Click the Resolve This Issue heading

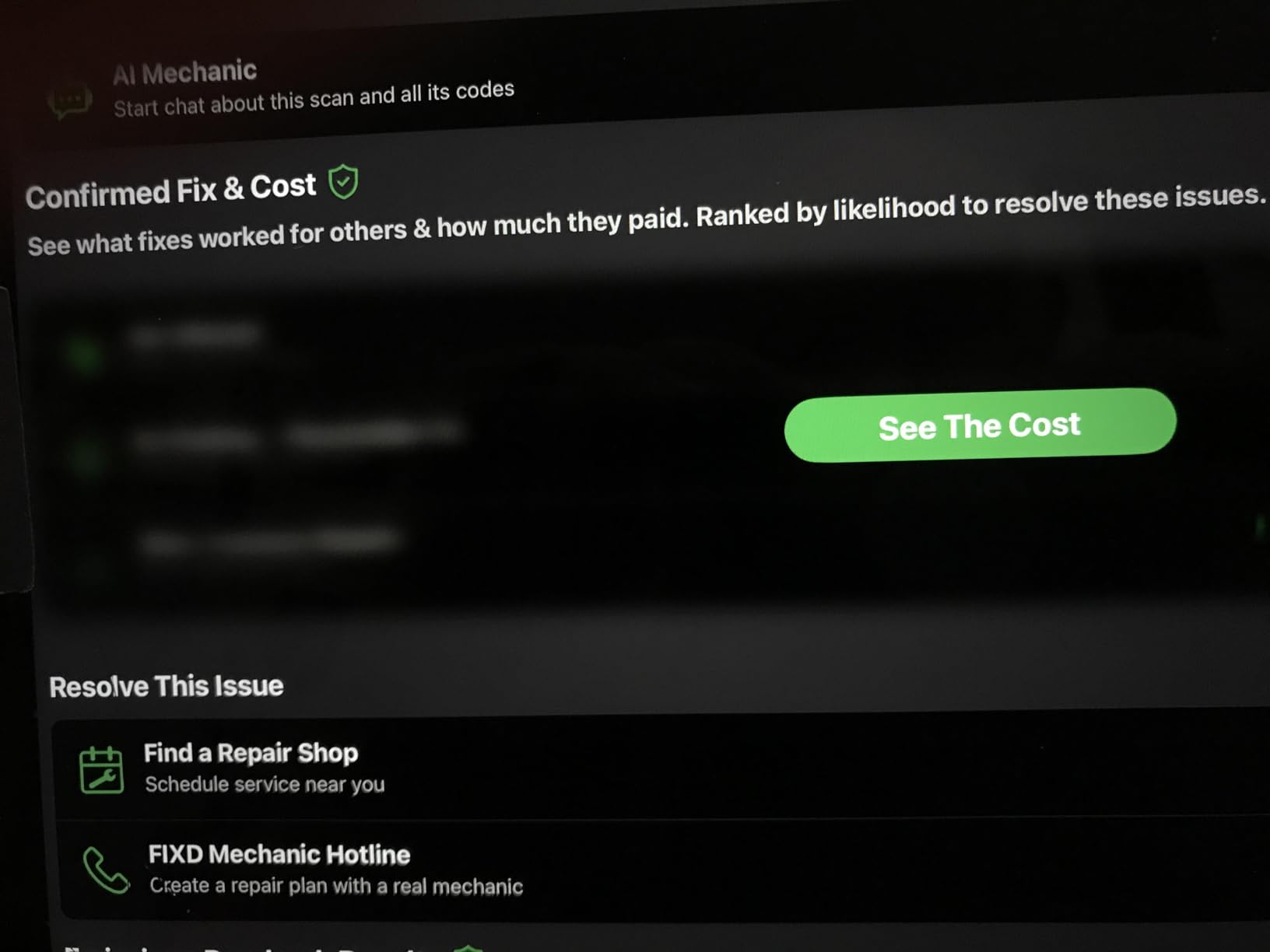point(166,686)
